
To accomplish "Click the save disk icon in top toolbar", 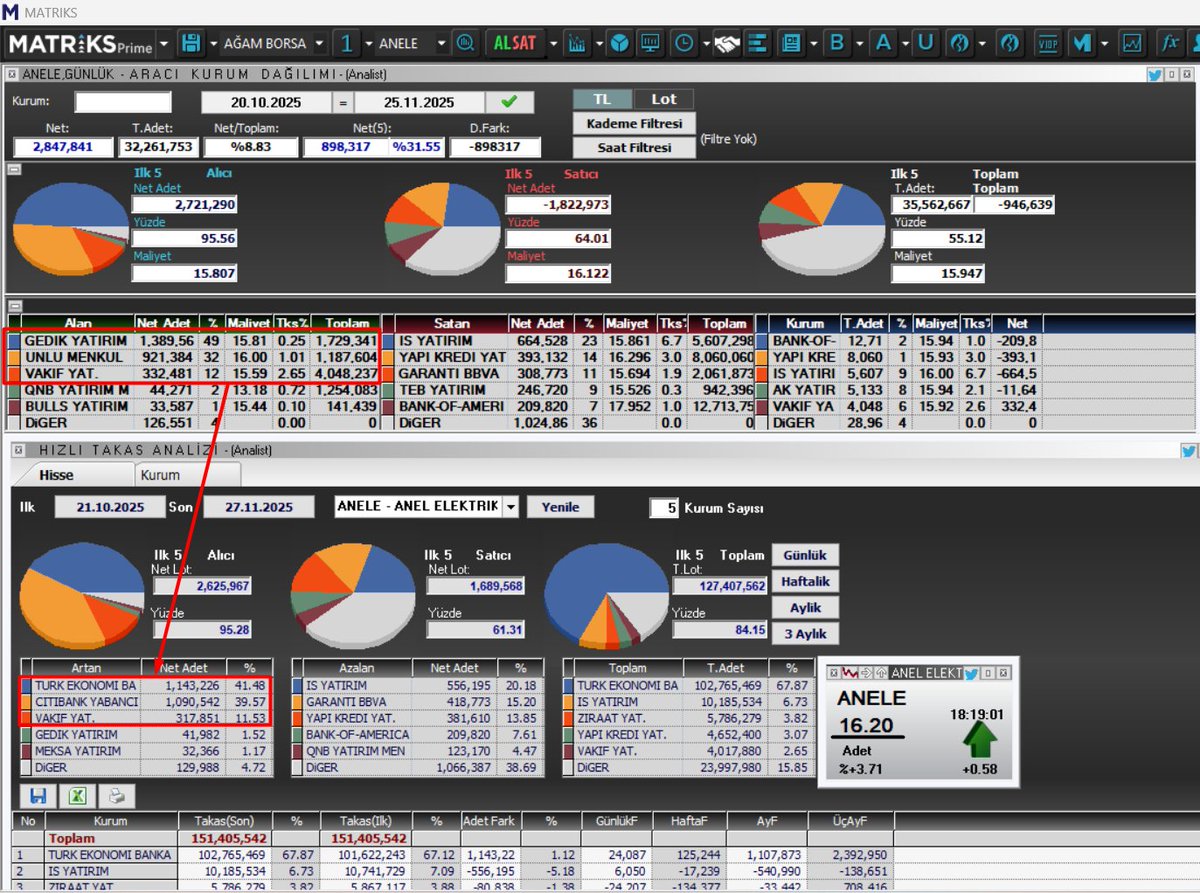I will click(x=190, y=43).
